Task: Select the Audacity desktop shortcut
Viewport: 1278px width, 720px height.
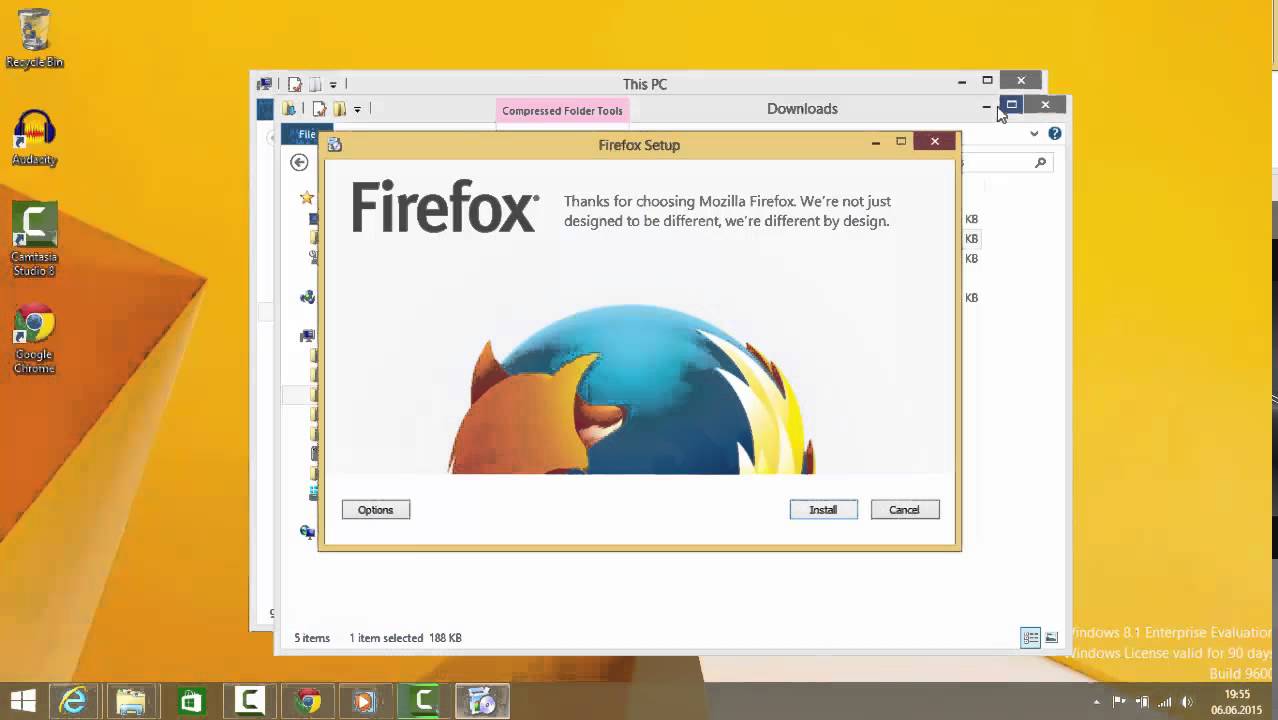Action: [x=34, y=138]
